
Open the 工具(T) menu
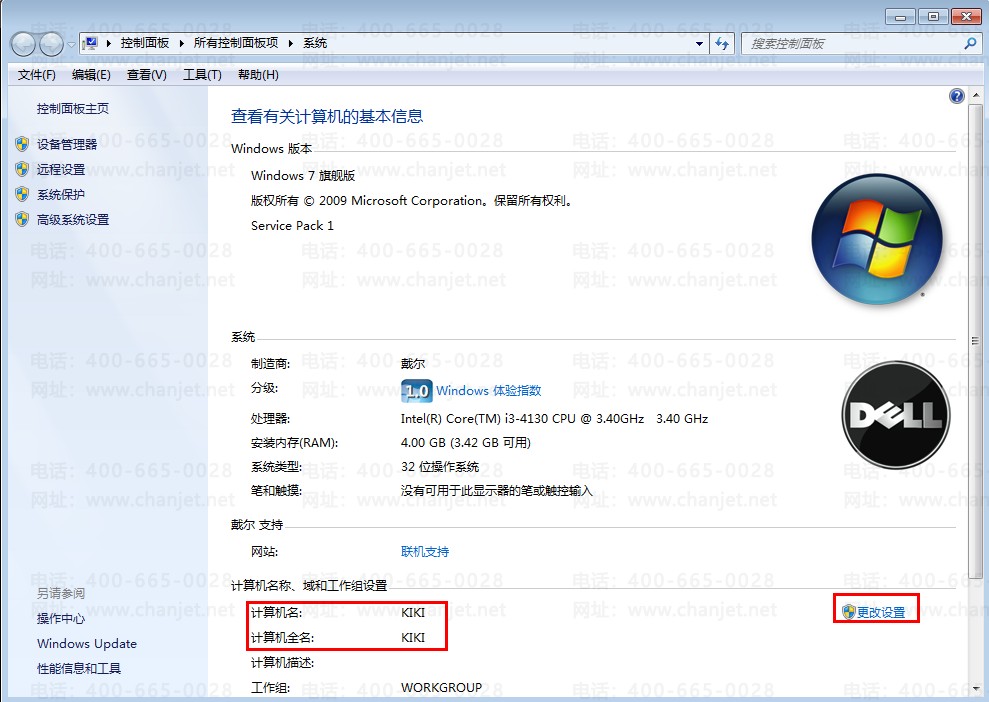tap(202, 75)
